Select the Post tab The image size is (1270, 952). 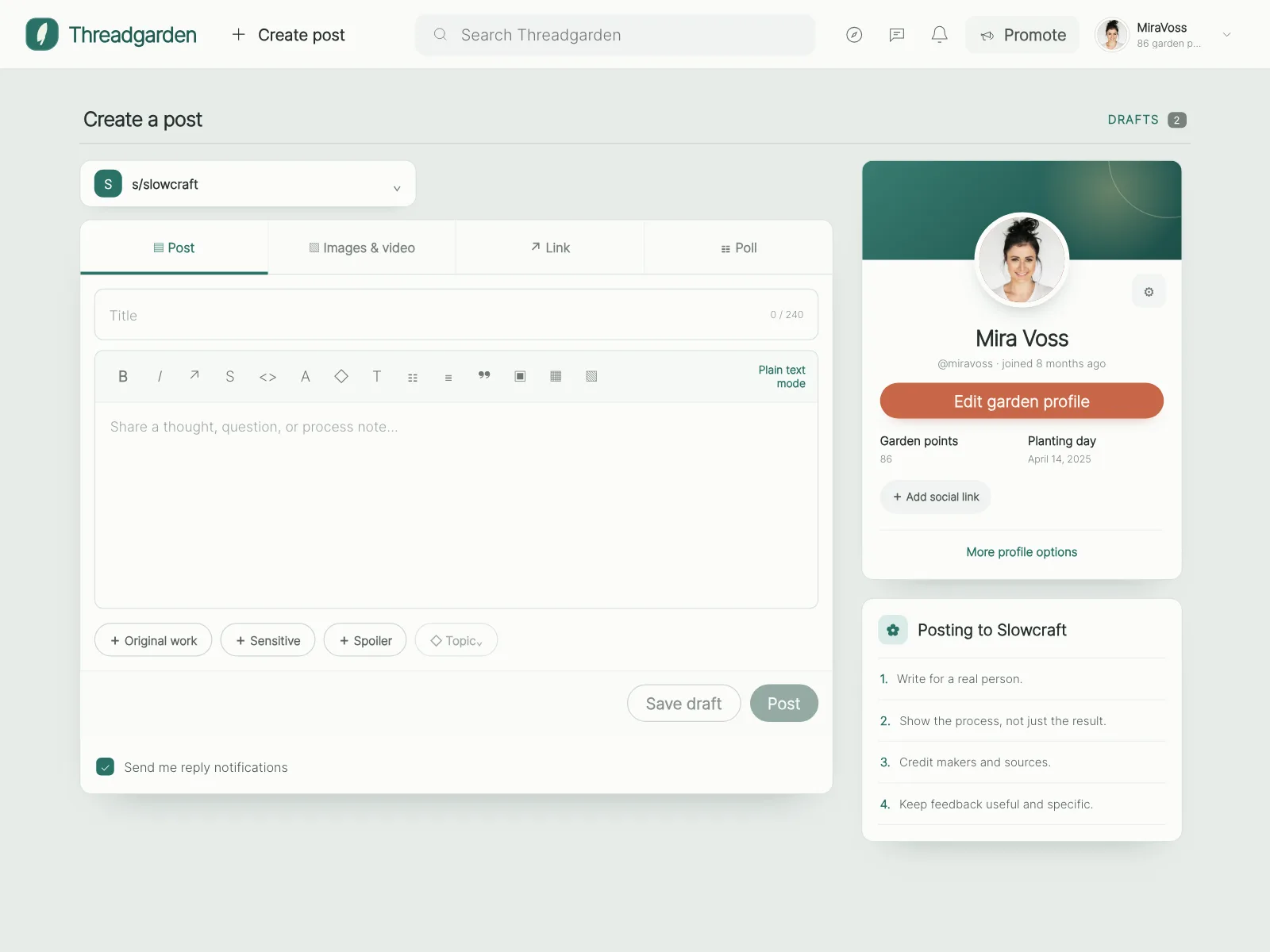174,248
